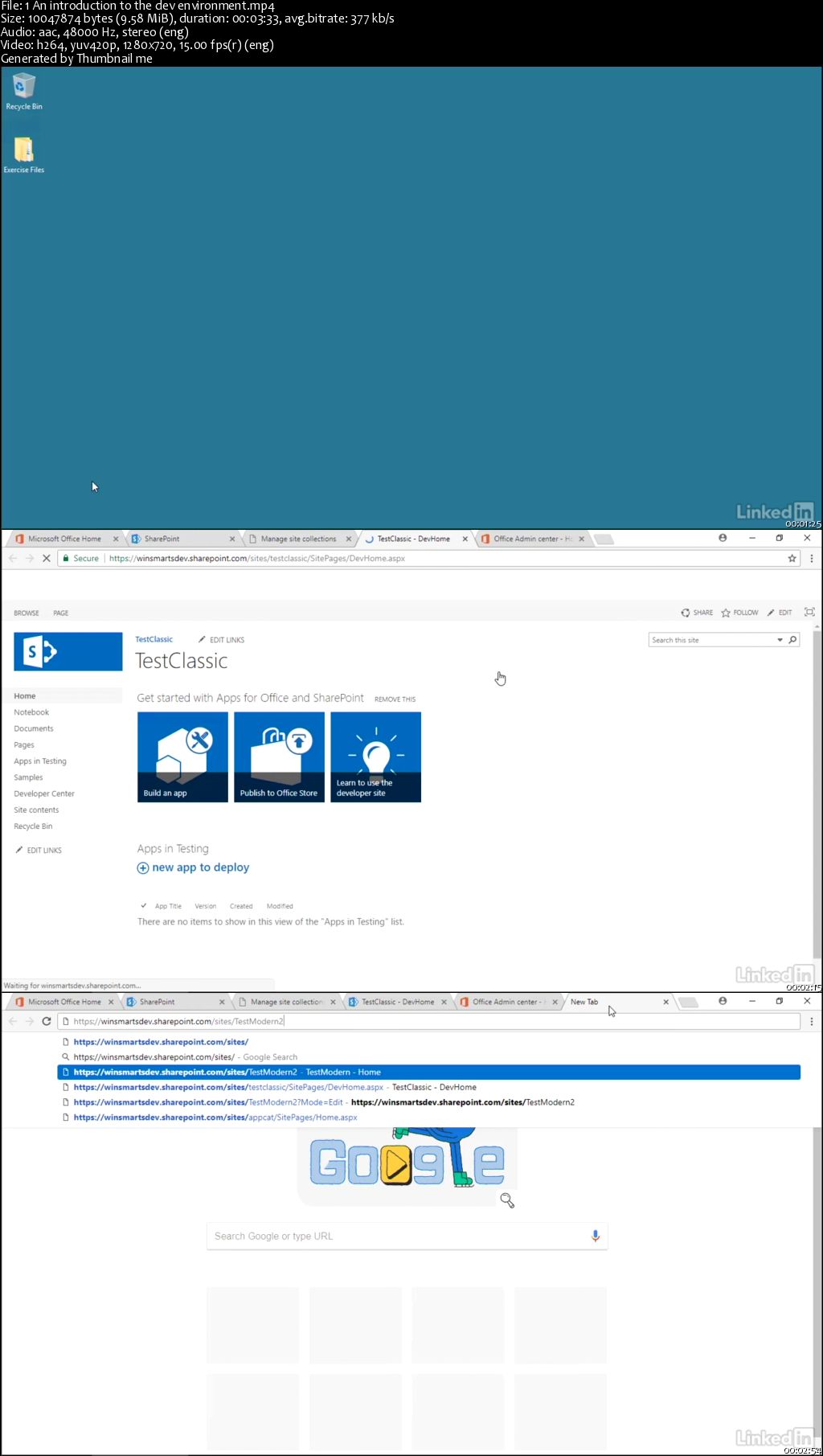Click the TestClassic breadcrumb link
The height and width of the screenshot is (1456, 823).
click(154, 639)
